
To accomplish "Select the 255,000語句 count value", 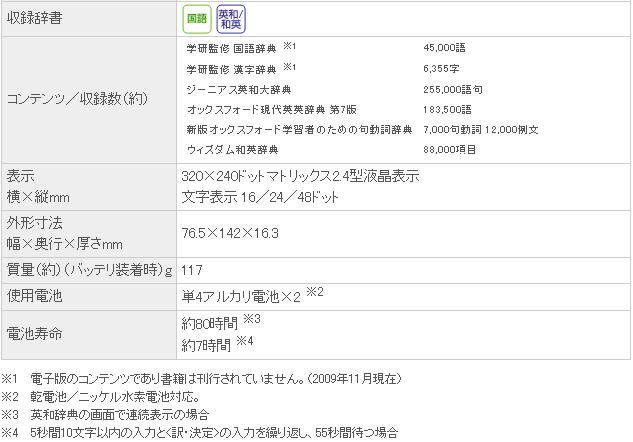I will coord(453,89).
